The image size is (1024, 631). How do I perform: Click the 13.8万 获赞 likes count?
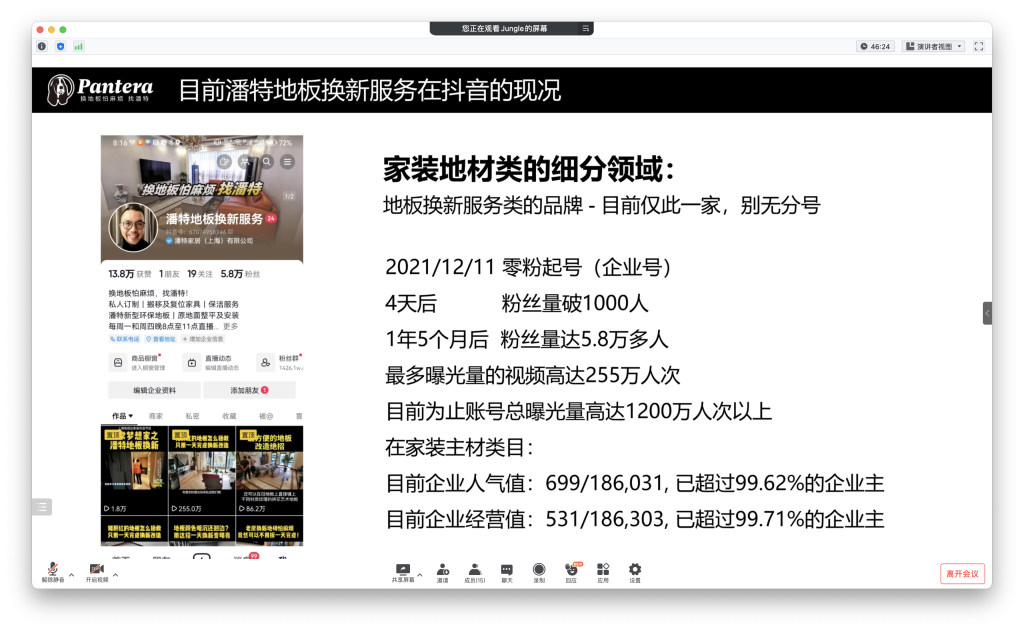(129, 274)
